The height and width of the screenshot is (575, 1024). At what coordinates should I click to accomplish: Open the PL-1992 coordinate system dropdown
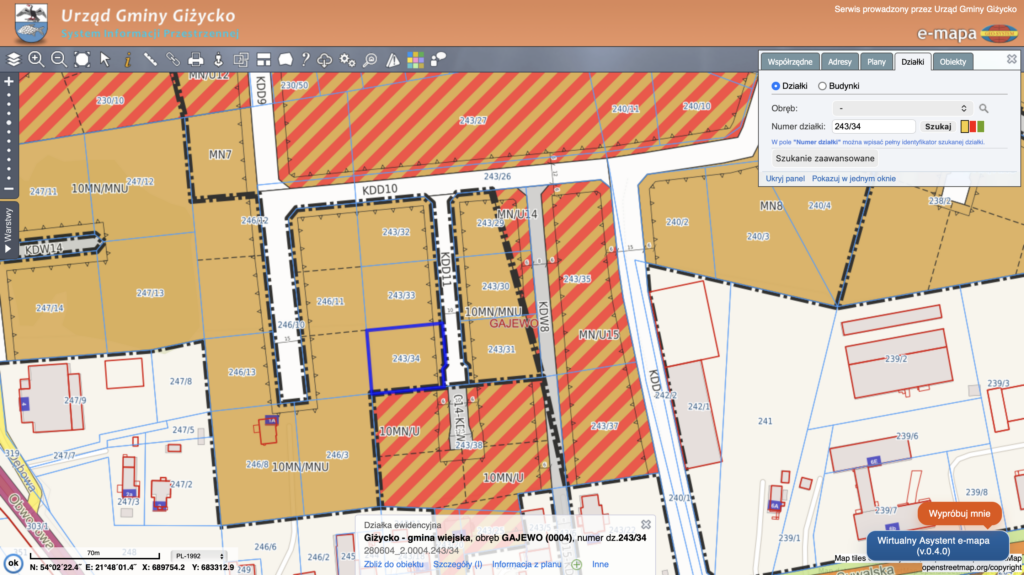click(x=199, y=556)
